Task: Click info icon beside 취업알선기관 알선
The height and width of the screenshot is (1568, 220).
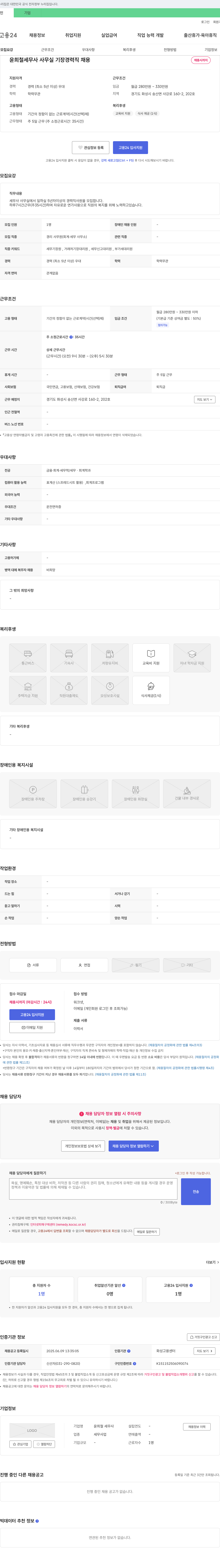Action: pyautogui.click(x=124, y=1286)
